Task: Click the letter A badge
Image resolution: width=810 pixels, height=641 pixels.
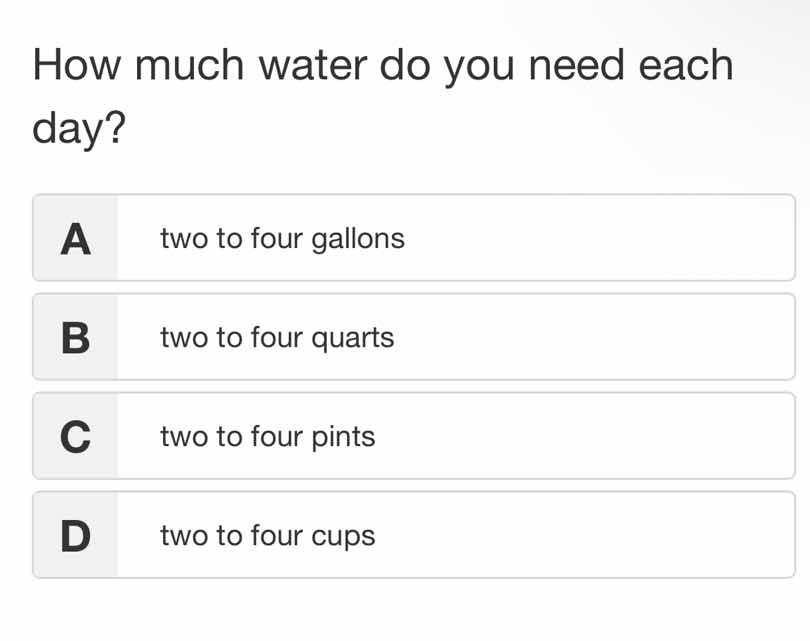Action: pyautogui.click(x=74, y=238)
